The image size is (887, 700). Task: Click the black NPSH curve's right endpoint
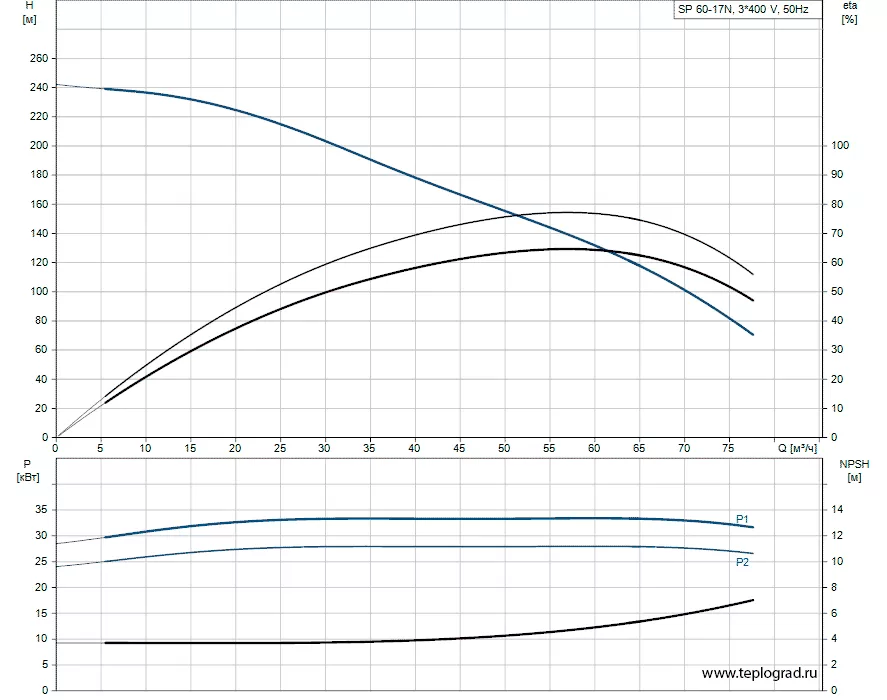point(753,600)
